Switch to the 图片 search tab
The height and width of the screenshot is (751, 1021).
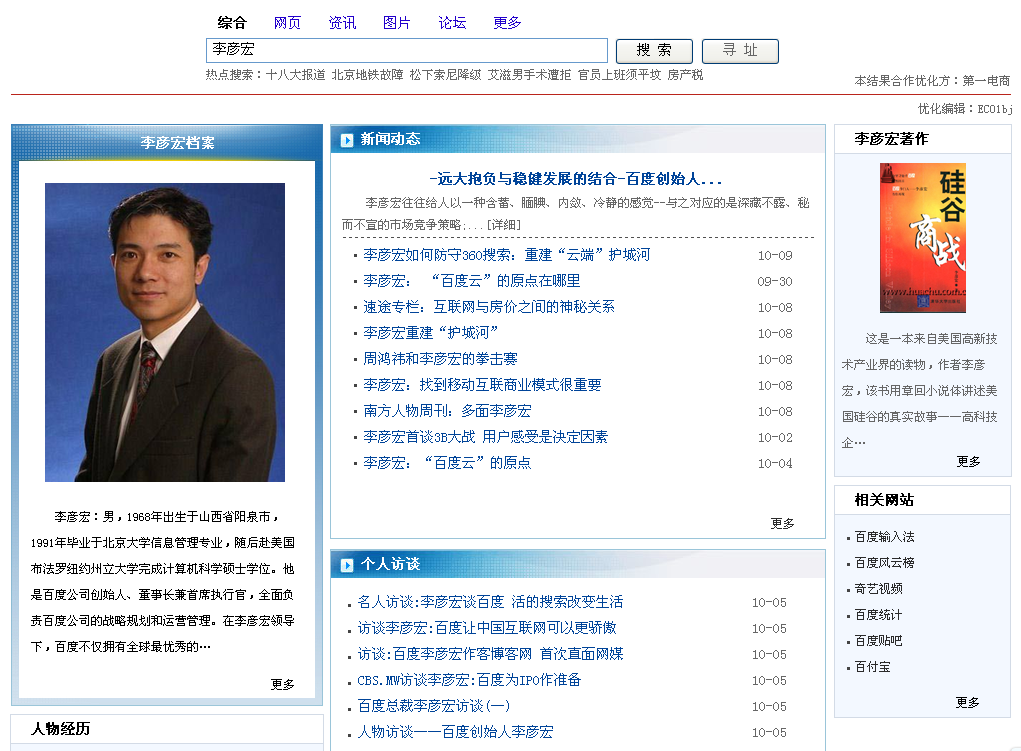[x=397, y=23]
